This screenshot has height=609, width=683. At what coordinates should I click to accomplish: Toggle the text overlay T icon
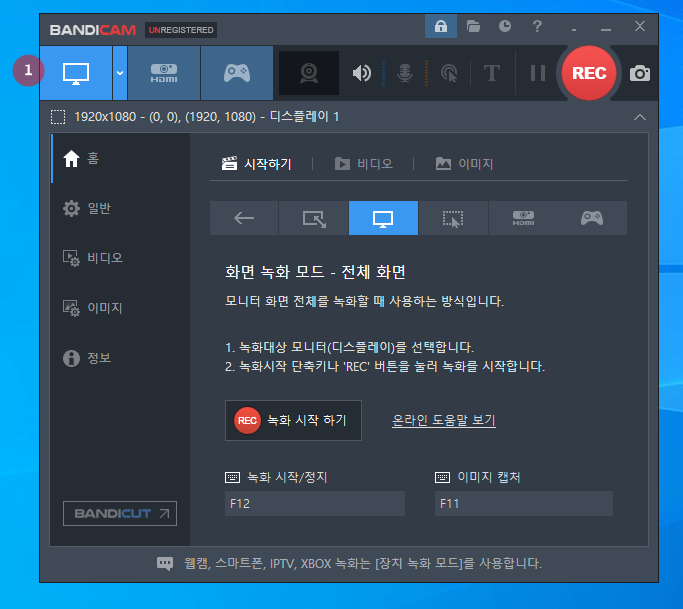(x=492, y=73)
